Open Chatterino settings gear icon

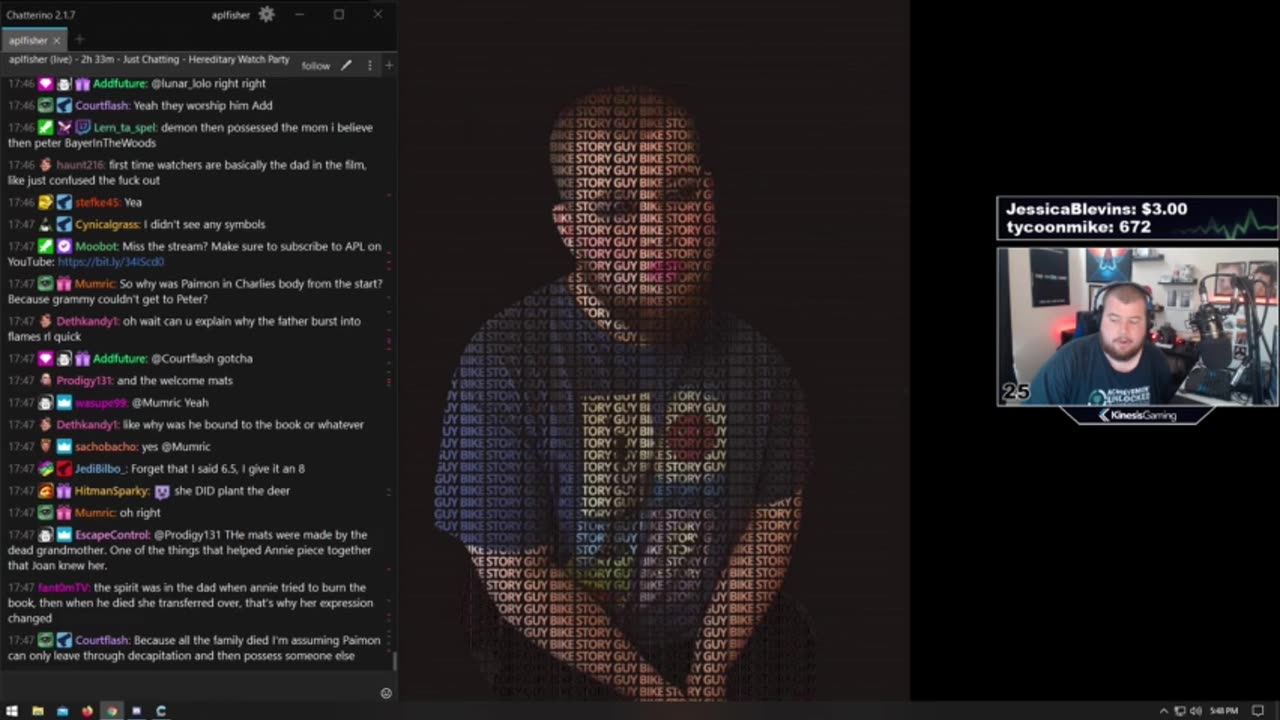tap(266, 14)
